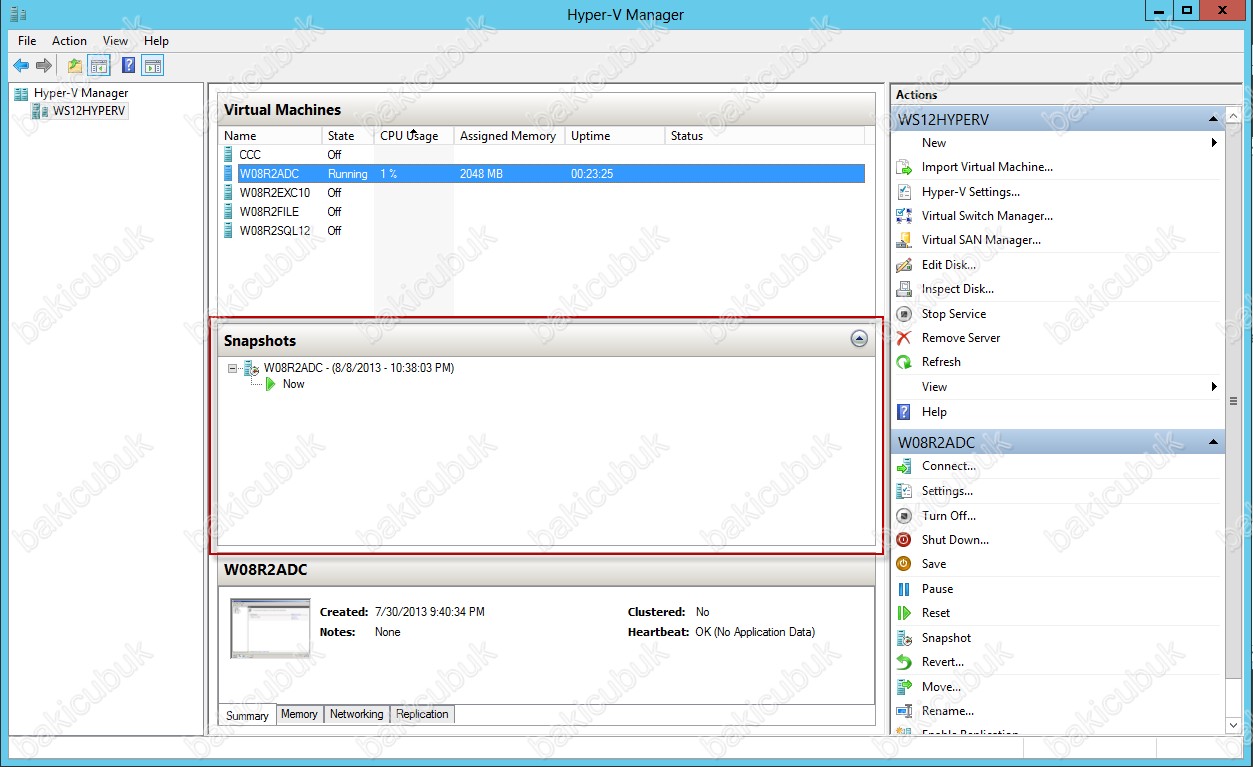Image resolution: width=1253 pixels, height=767 pixels.
Task: Click the Stop Service icon
Action: click(904, 314)
